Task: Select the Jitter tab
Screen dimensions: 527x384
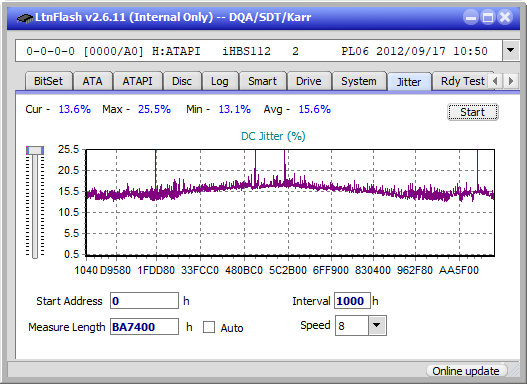Action: coord(409,82)
